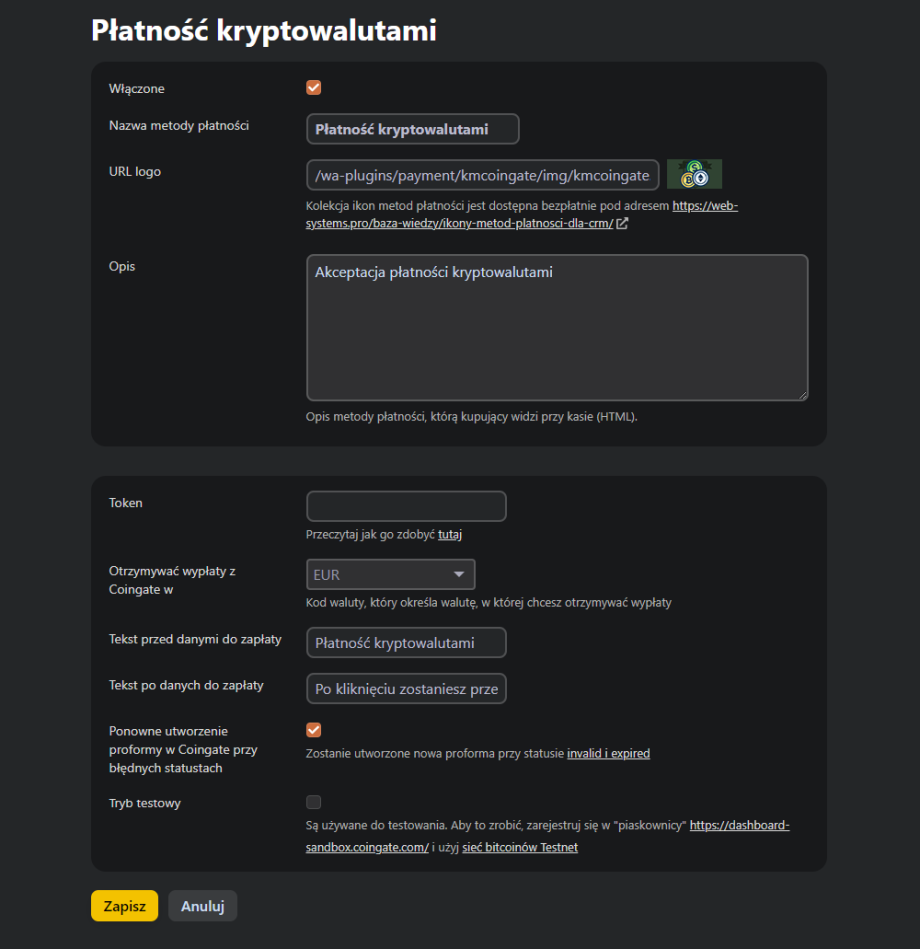Click the crypto coins logo preview image

(694, 174)
